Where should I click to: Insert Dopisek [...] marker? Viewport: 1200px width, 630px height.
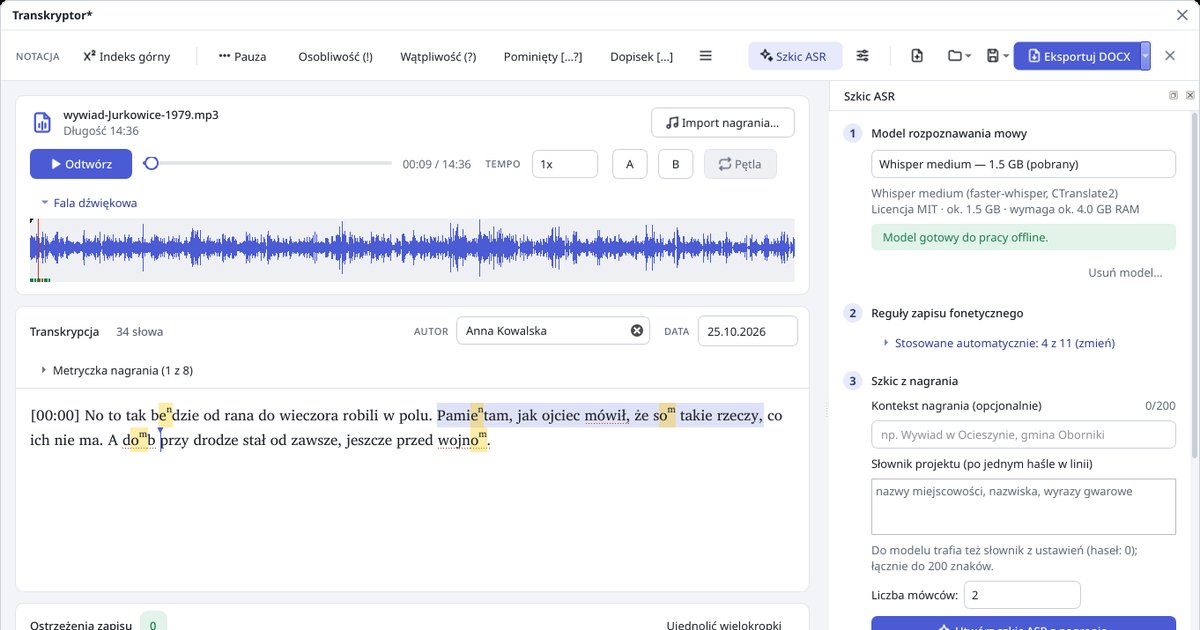pyautogui.click(x=641, y=56)
